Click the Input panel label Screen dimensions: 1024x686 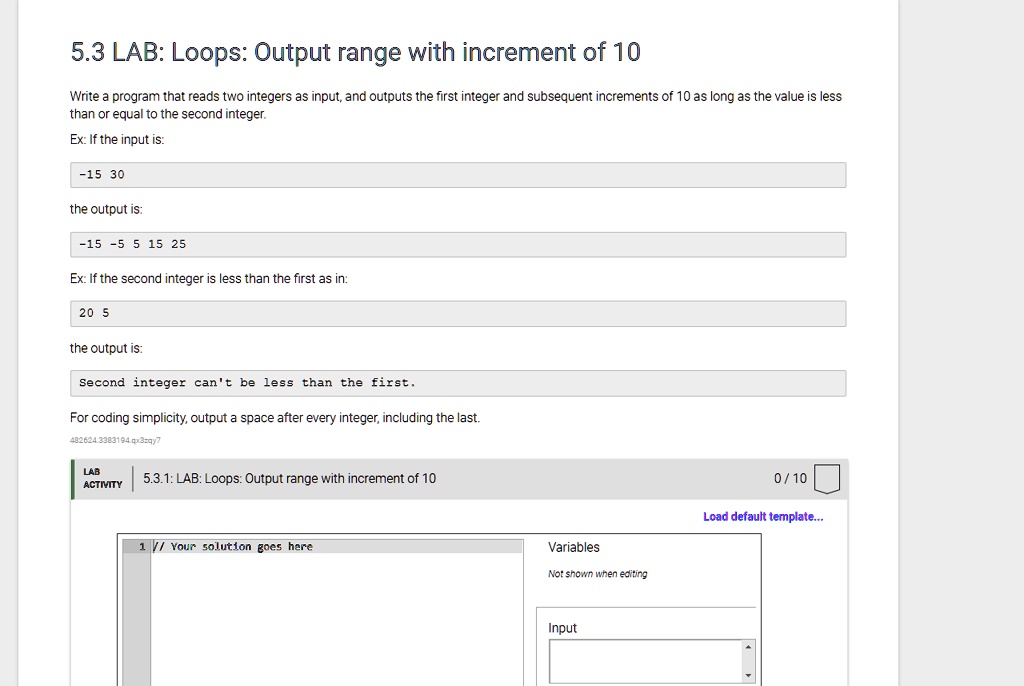(x=562, y=628)
